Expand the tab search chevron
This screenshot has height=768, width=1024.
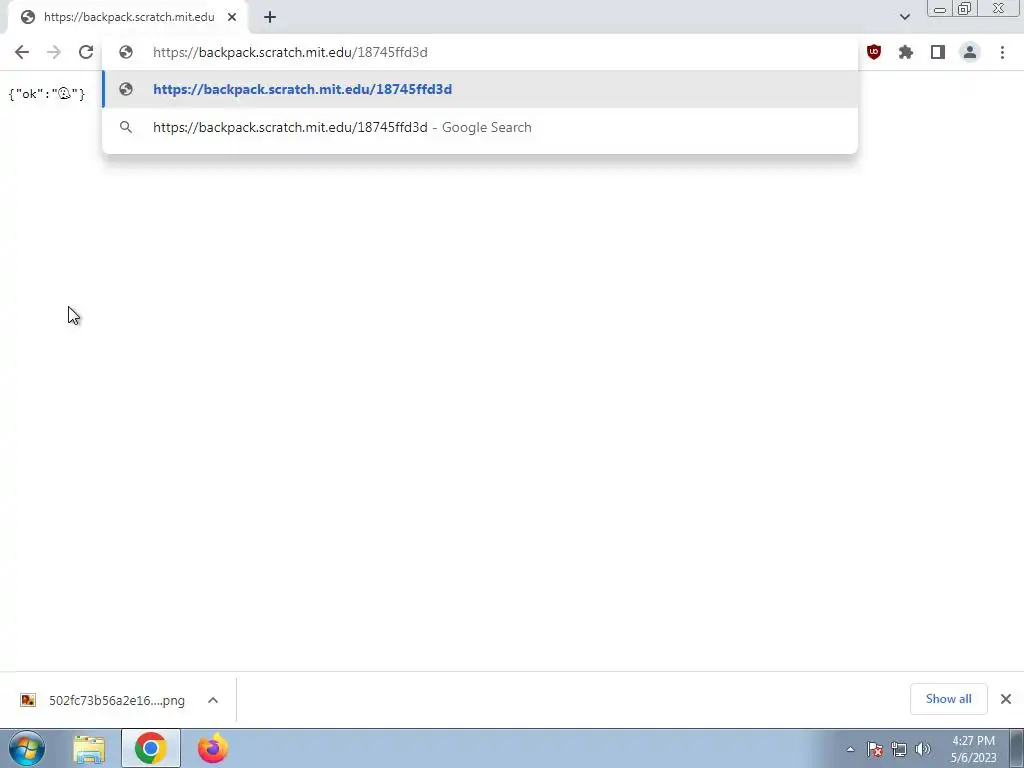pos(905,17)
